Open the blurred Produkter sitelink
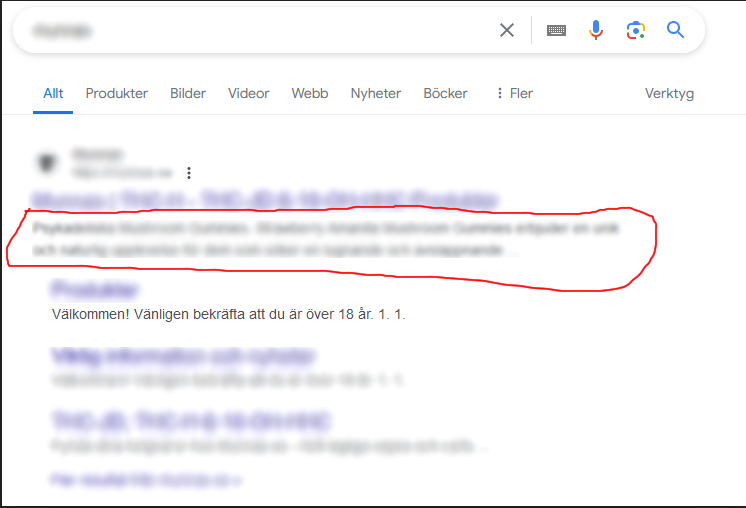 (94, 289)
